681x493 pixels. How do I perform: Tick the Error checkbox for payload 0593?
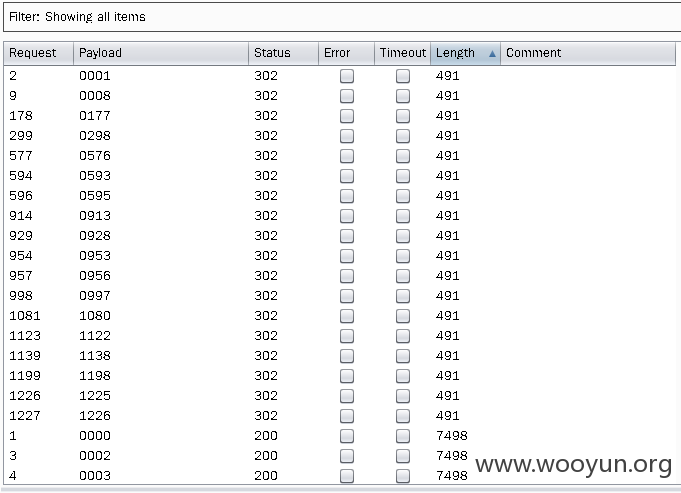coord(347,176)
